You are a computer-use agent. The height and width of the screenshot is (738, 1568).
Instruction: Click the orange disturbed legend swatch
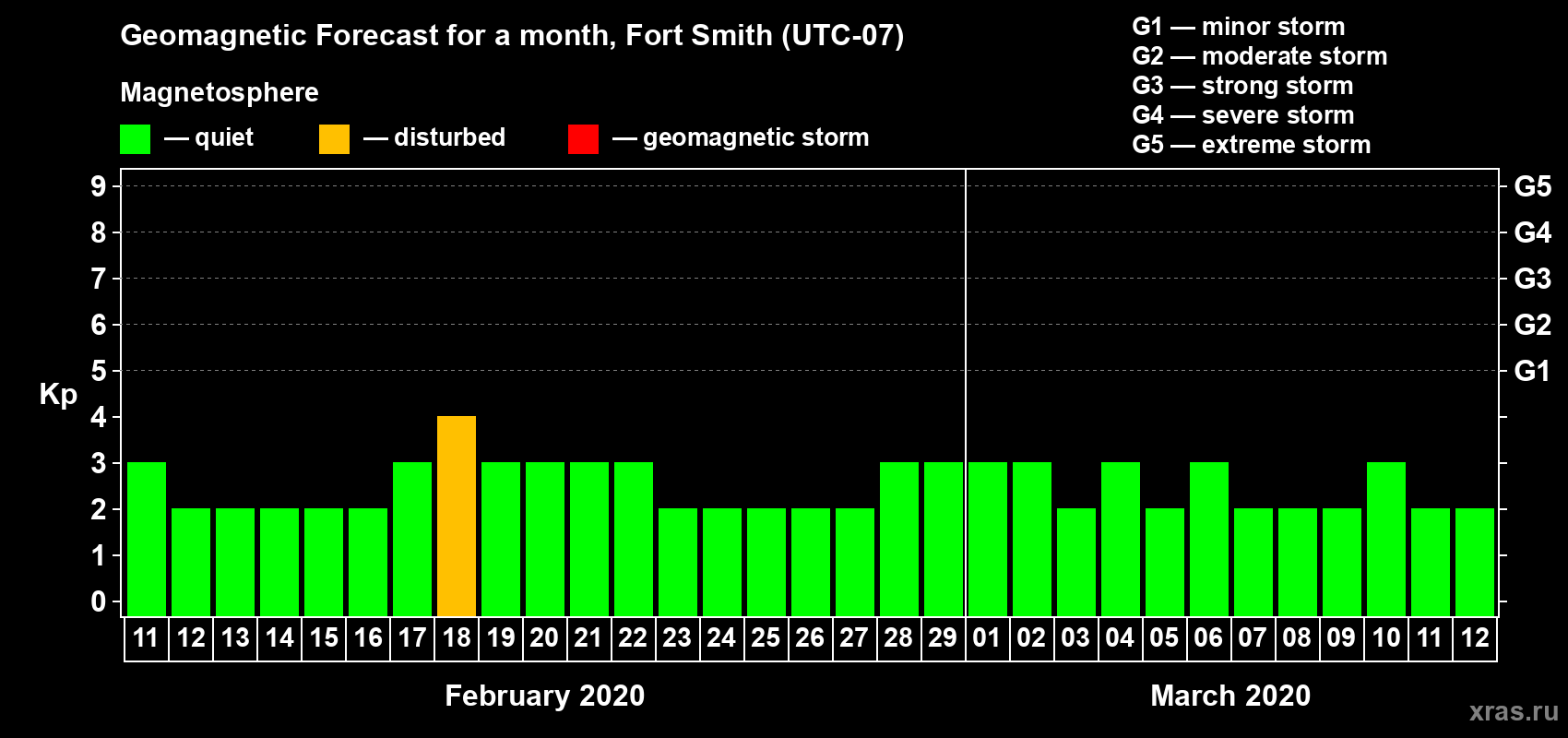pyautogui.click(x=334, y=139)
